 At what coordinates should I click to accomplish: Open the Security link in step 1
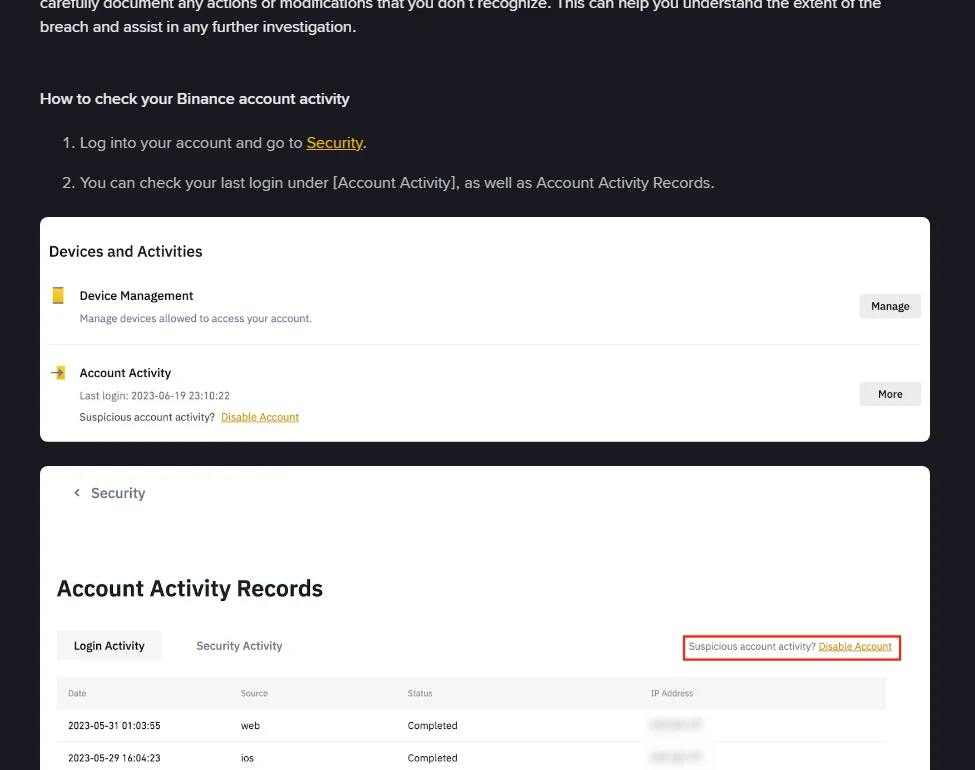pos(335,143)
